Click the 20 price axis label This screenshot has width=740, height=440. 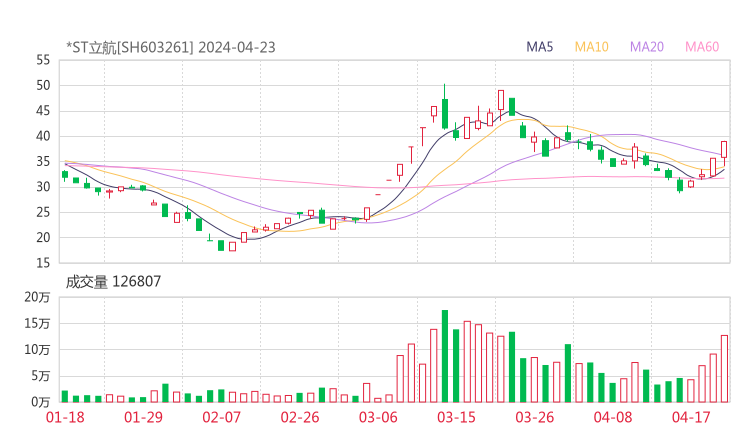43,237
